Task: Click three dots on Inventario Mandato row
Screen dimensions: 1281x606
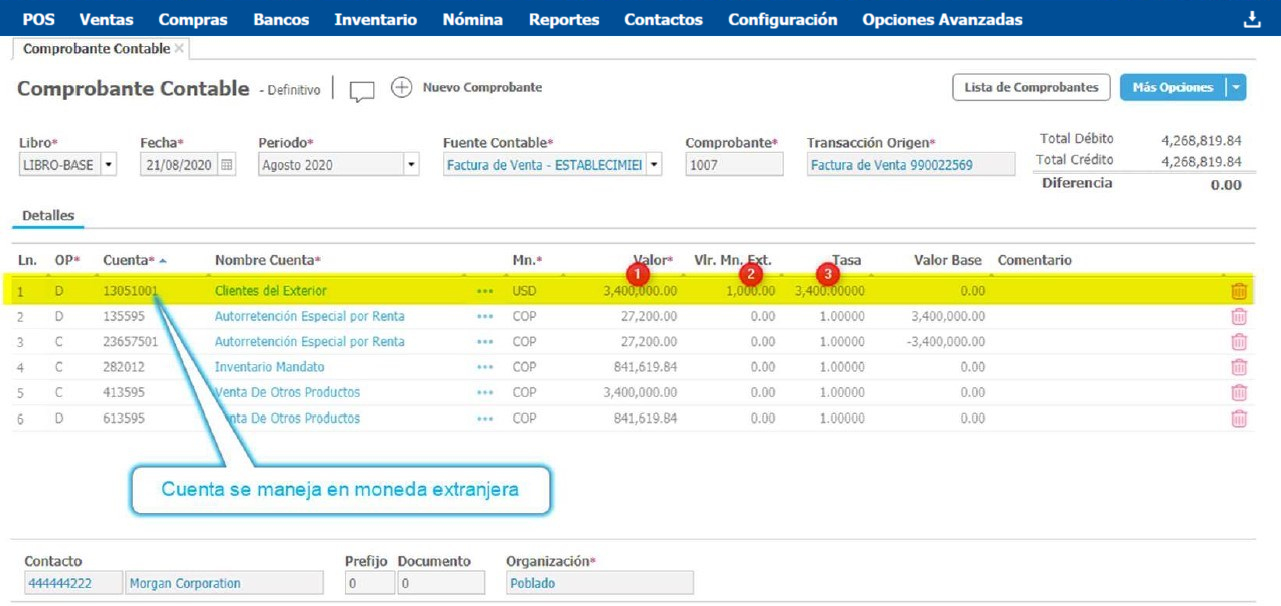Action: click(x=485, y=367)
